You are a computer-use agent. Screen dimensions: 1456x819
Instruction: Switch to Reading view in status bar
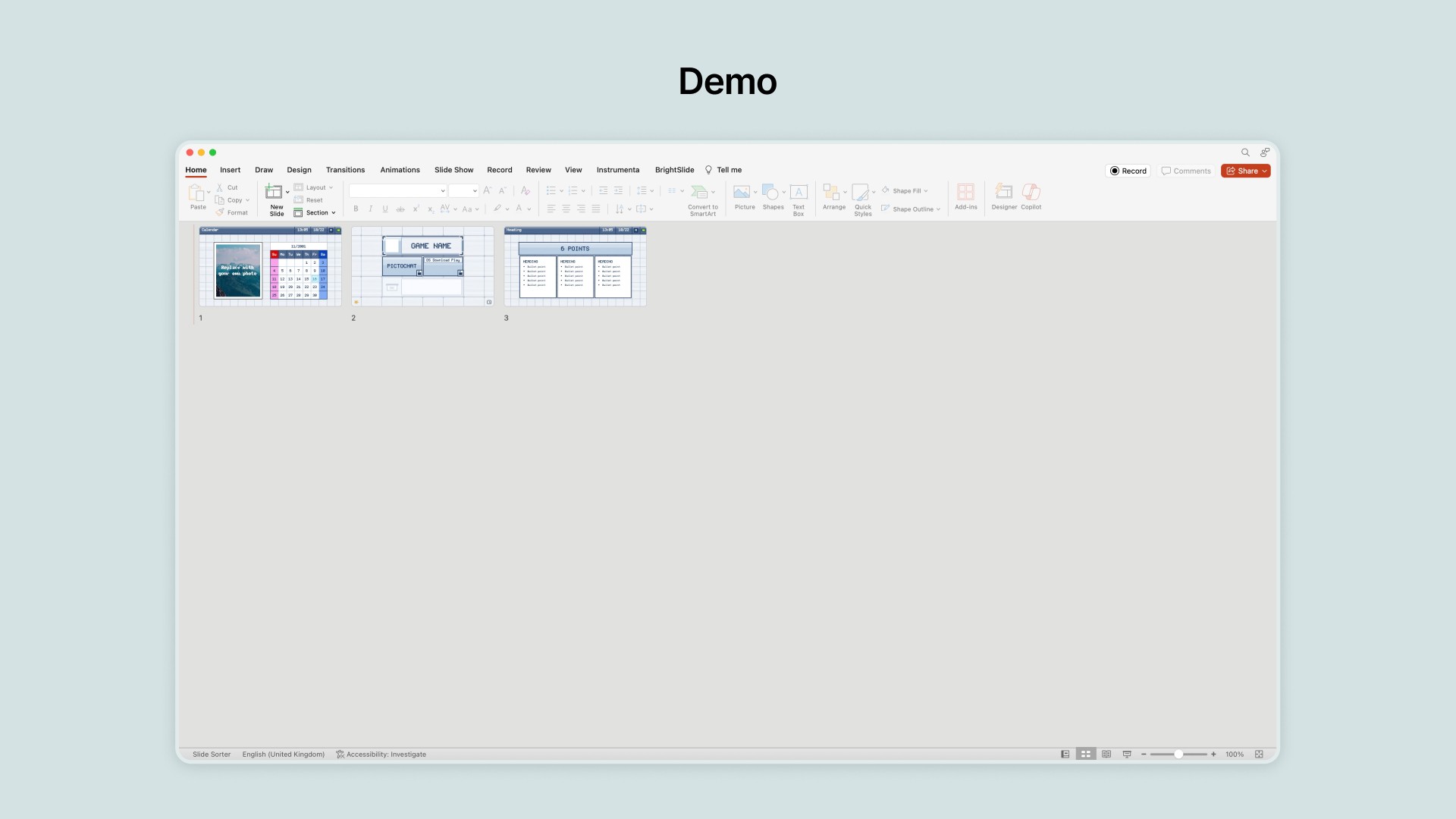click(x=1106, y=755)
